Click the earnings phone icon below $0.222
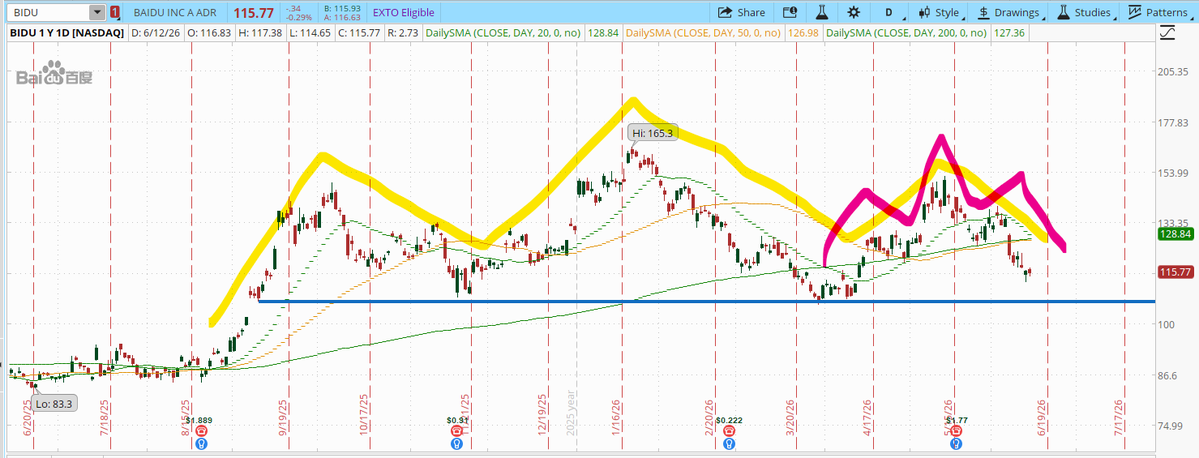This screenshot has height=458, width=1199. click(x=729, y=432)
